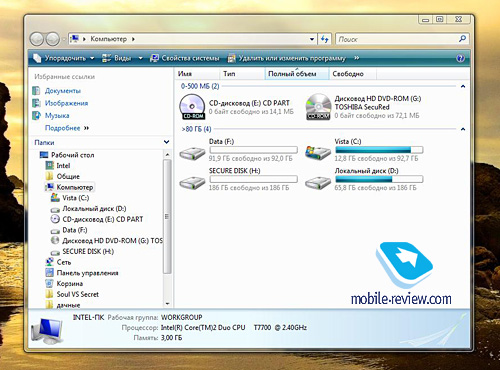Screen dimensions: 500x370
Task: Open the Упорядочить dropdown menu
Action: (63, 58)
